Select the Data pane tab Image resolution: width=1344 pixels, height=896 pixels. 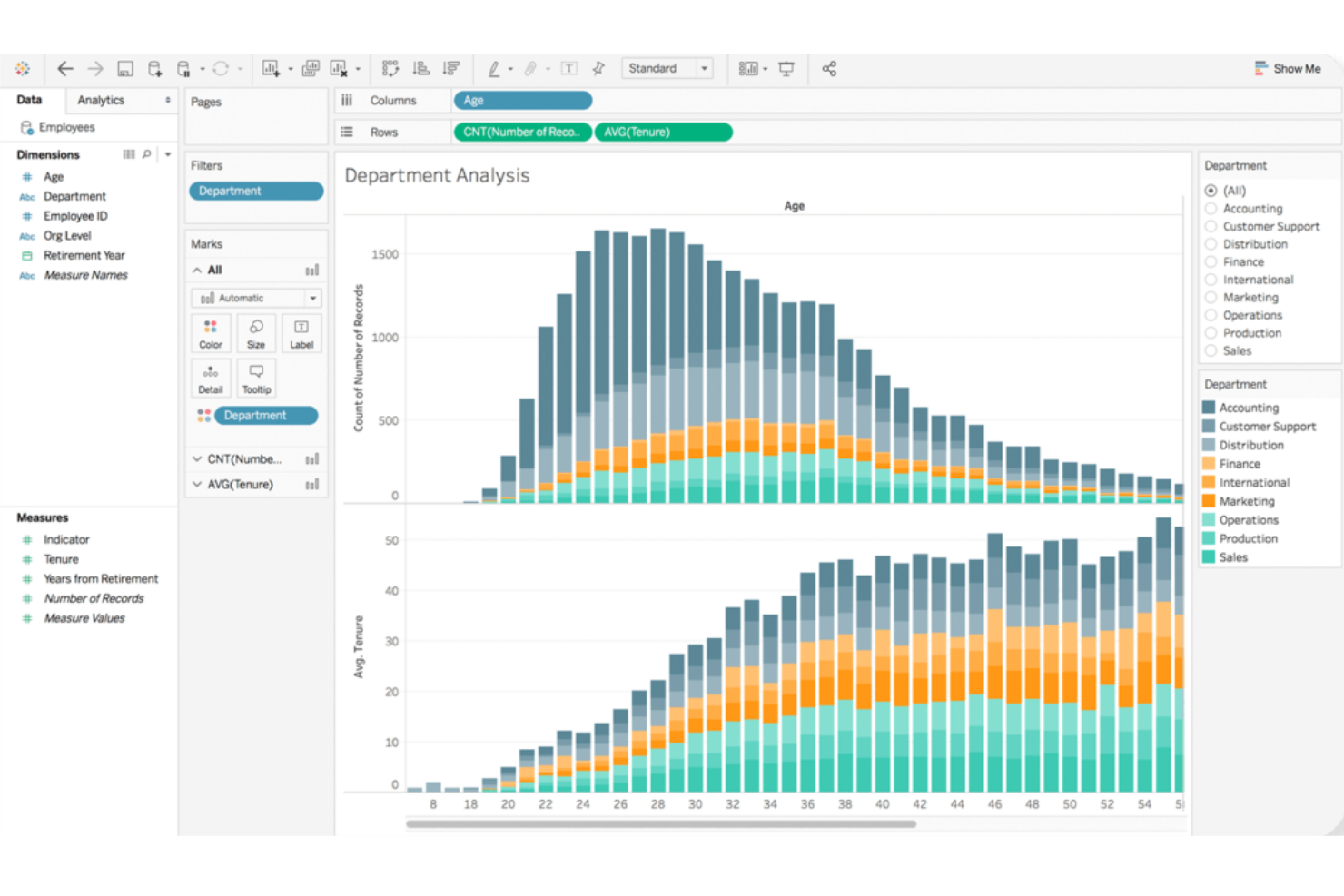point(30,100)
